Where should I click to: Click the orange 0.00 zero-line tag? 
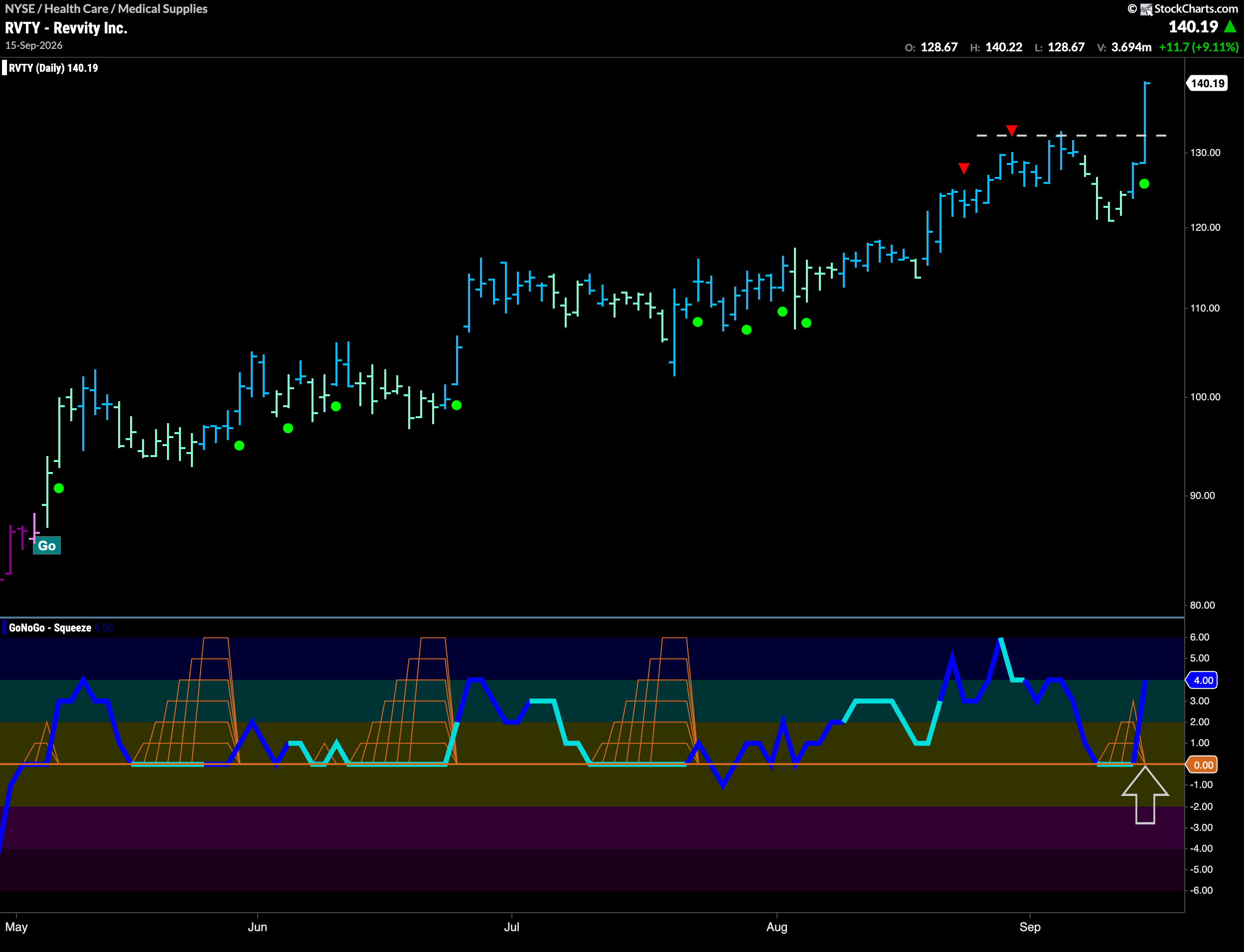pos(1202,765)
